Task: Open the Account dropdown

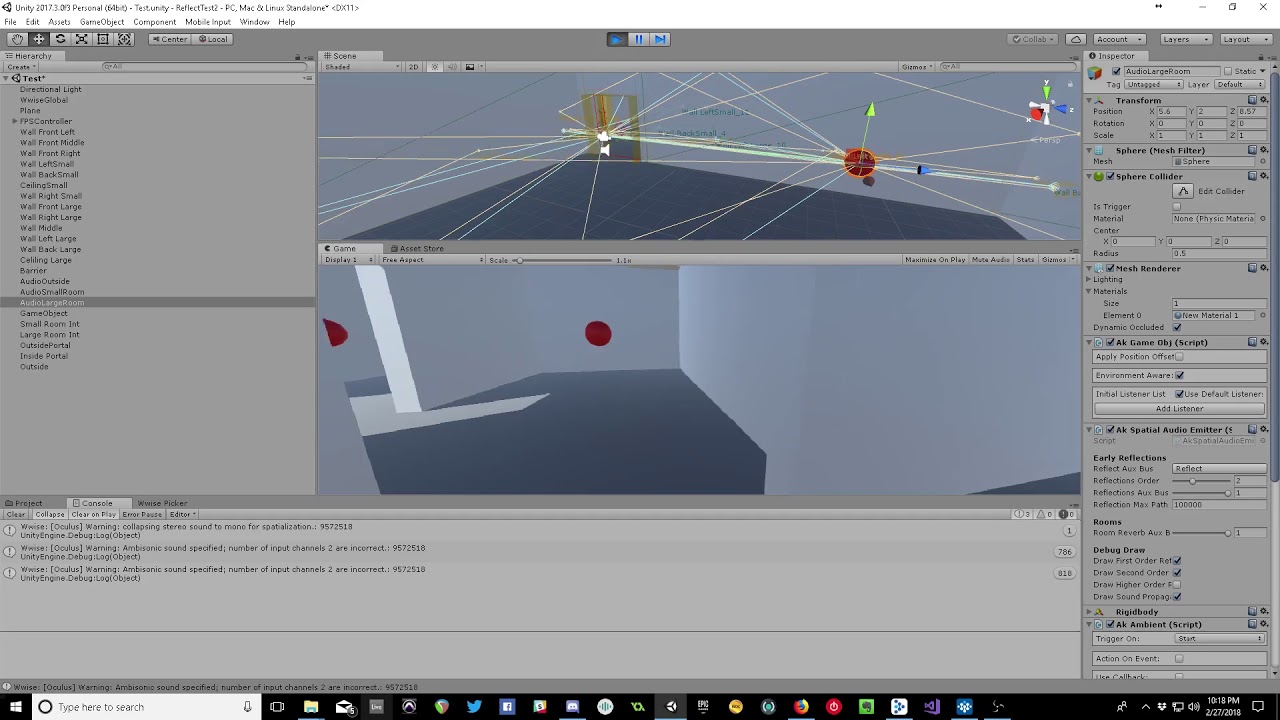Action: 1119,39
